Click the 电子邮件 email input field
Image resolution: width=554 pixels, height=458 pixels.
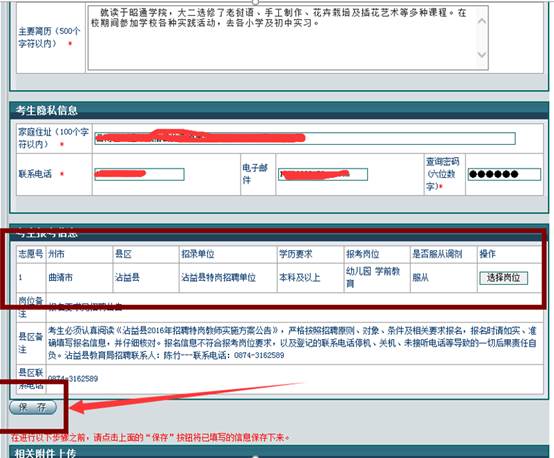tap(323, 174)
